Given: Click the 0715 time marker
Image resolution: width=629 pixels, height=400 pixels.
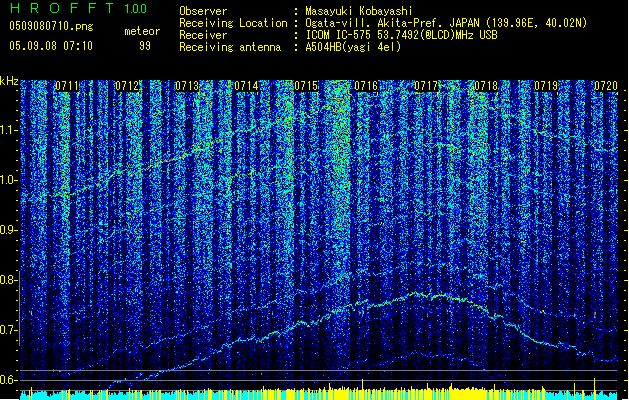Looking at the screenshot, I should click(307, 87).
